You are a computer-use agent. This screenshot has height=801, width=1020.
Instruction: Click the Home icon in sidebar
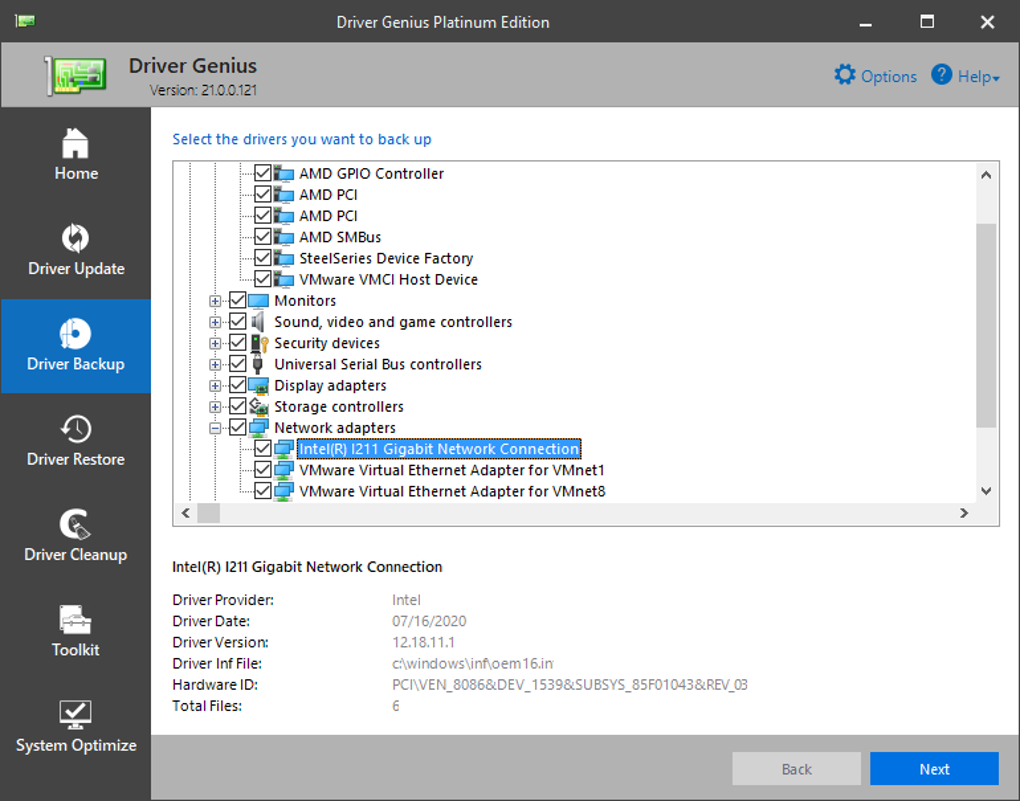point(76,144)
